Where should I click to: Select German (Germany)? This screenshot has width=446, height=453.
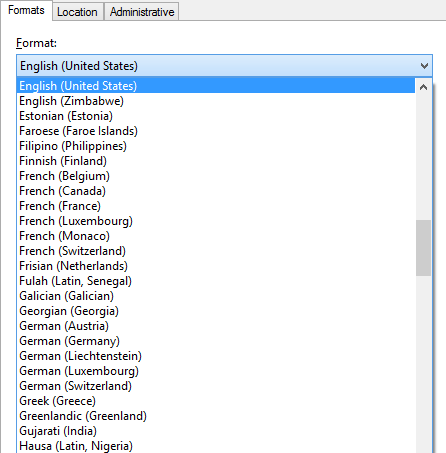tap(216, 341)
